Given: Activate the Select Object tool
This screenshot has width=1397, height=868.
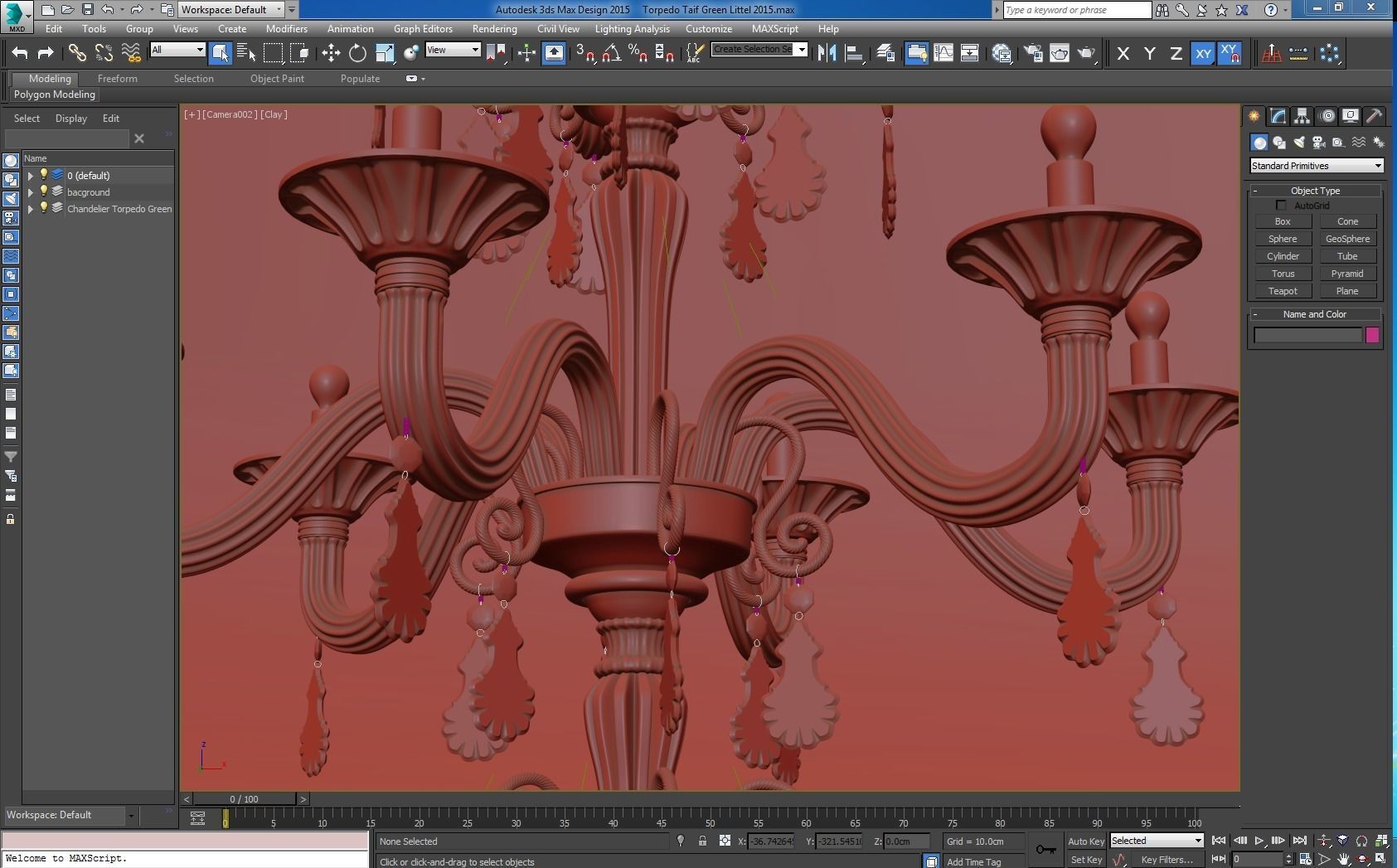Looking at the screenshot, I should tap(221, 53).
